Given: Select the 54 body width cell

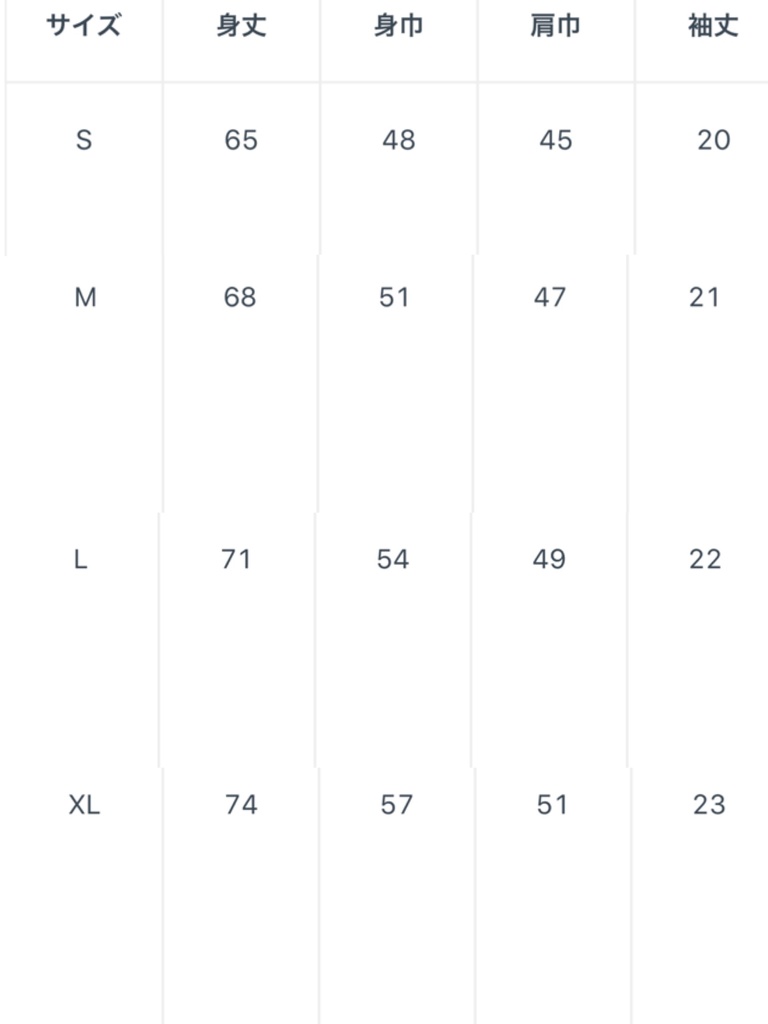Looking at the screenshot, I should pos(393,560).
